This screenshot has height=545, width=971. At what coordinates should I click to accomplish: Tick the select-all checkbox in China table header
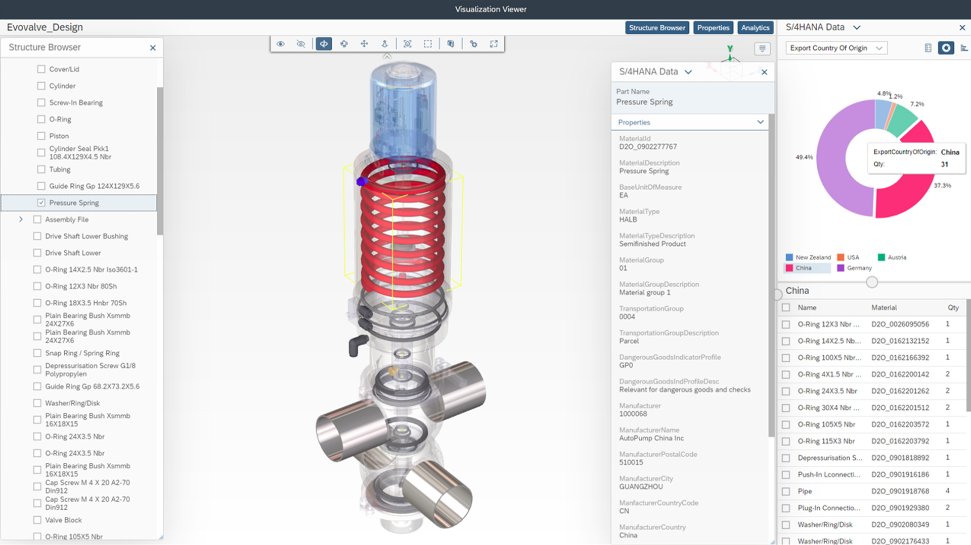coord(786,308)
